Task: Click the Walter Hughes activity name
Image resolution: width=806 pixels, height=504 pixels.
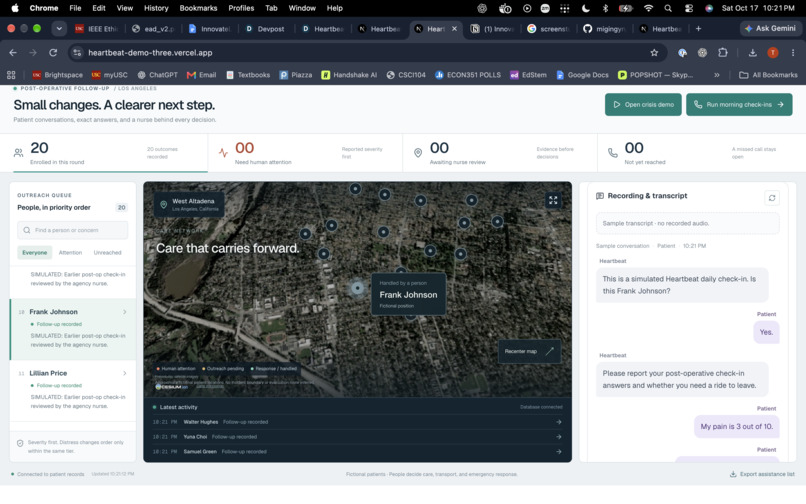Action: pyautogui.click(x=200, y=422)
